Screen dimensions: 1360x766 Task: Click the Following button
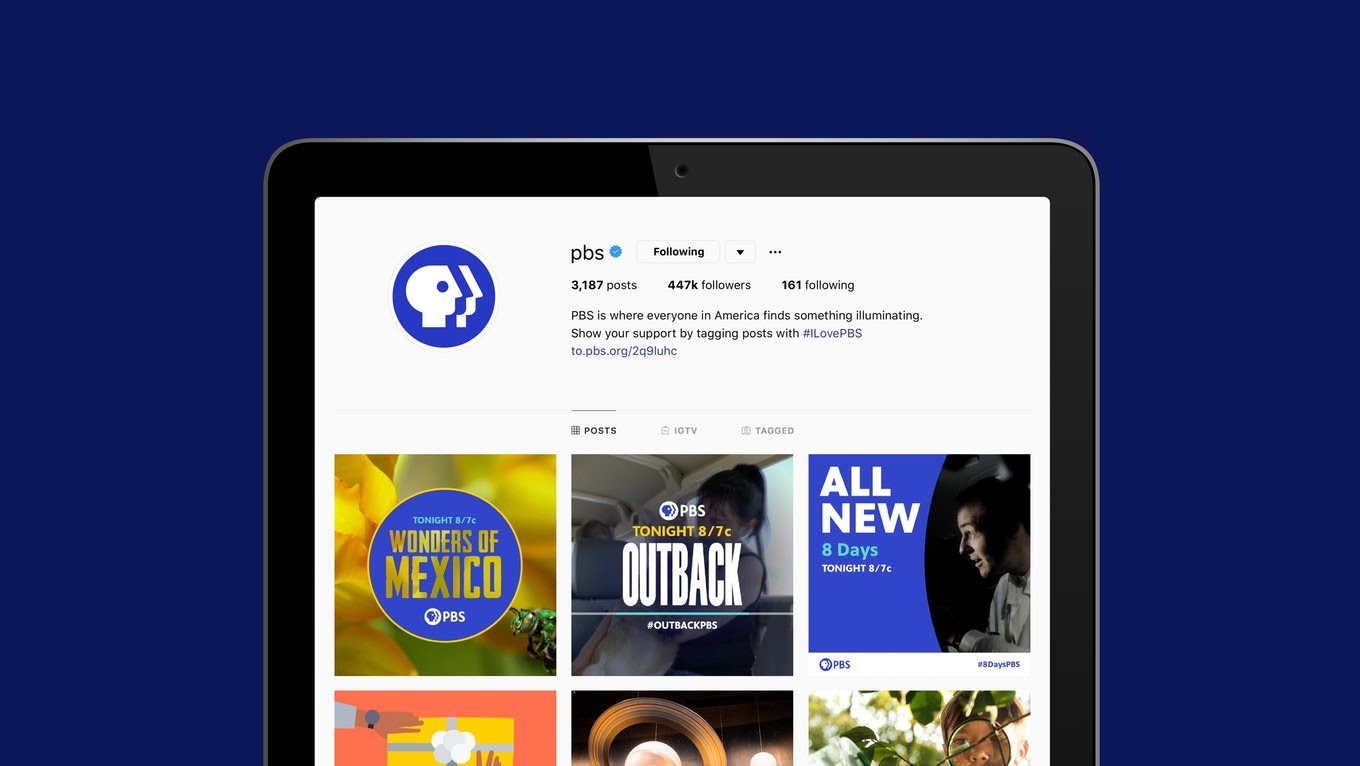678,252
